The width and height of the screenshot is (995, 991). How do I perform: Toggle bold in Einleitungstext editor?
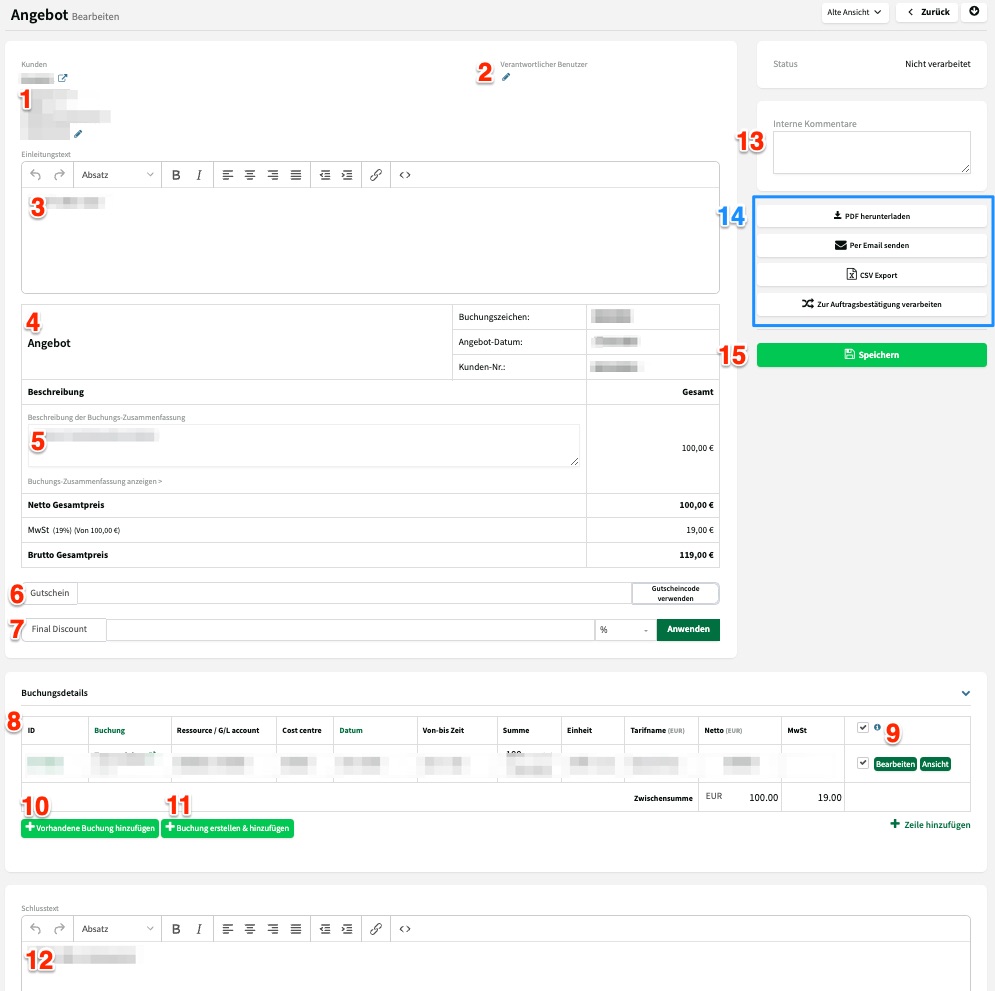tap(176, 175)
